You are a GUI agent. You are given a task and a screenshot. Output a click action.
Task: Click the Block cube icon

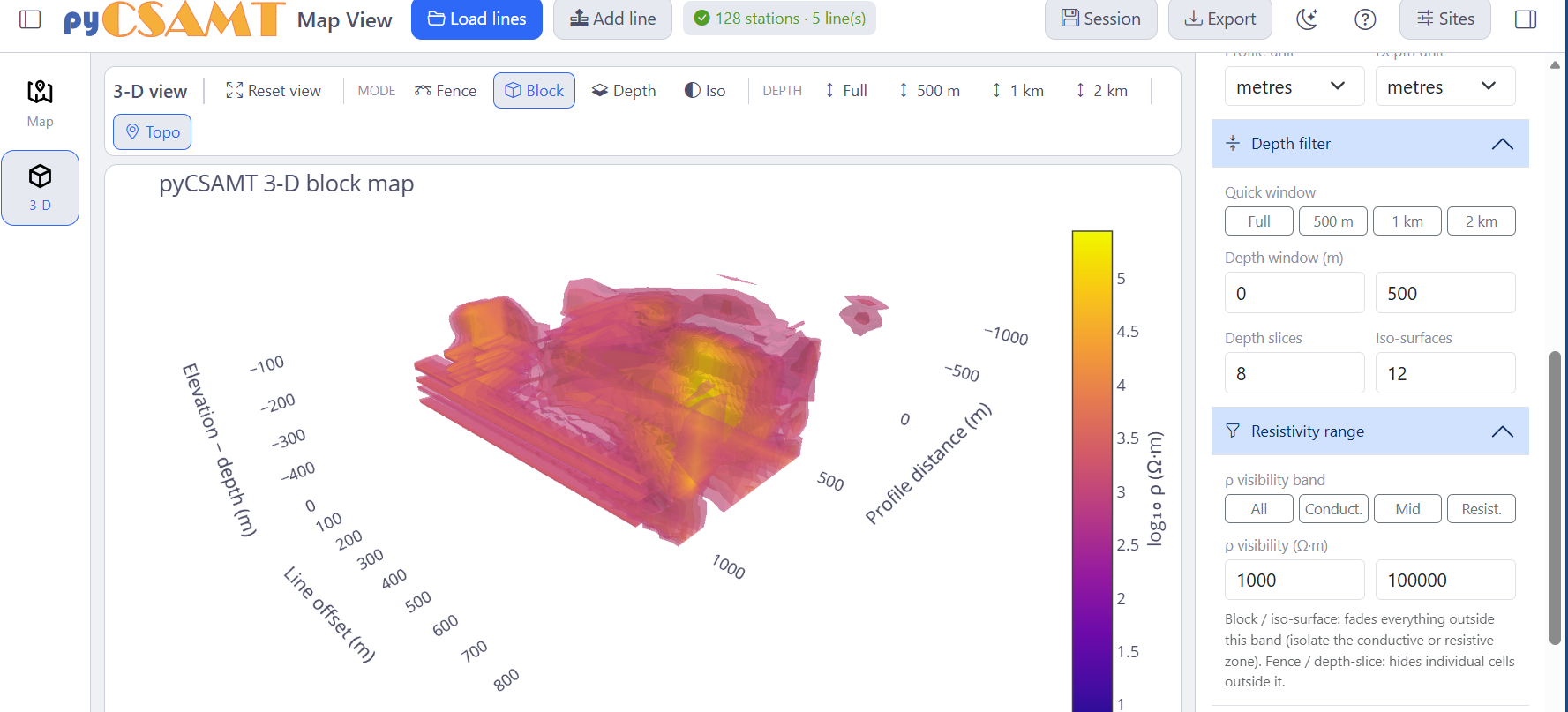pyautogui.click(x=513, y=90)
